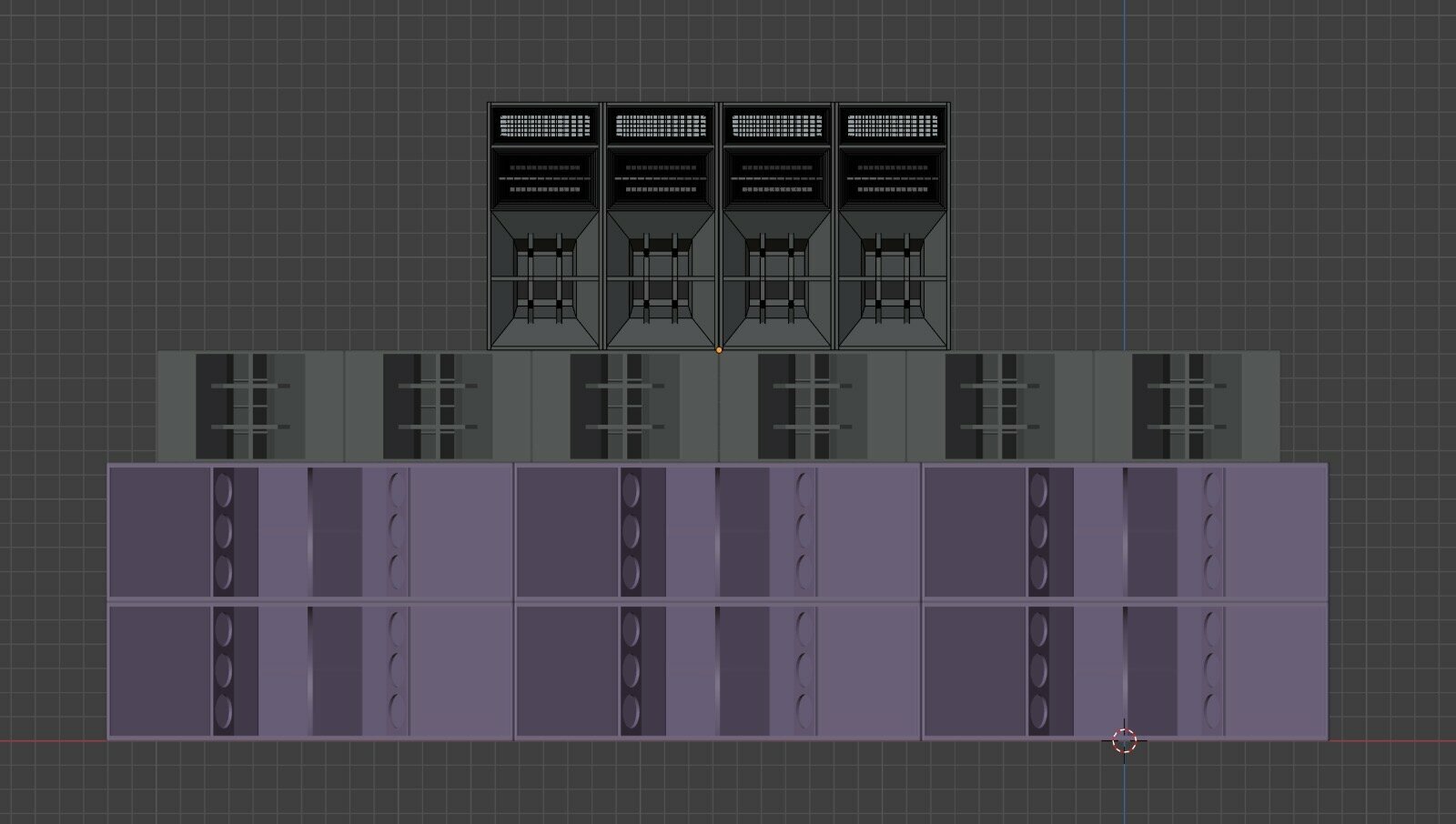Select the lower-right purple subwoofer cabinet
Viewport: 1456px width, 824px height.
tap(1125, 671)
